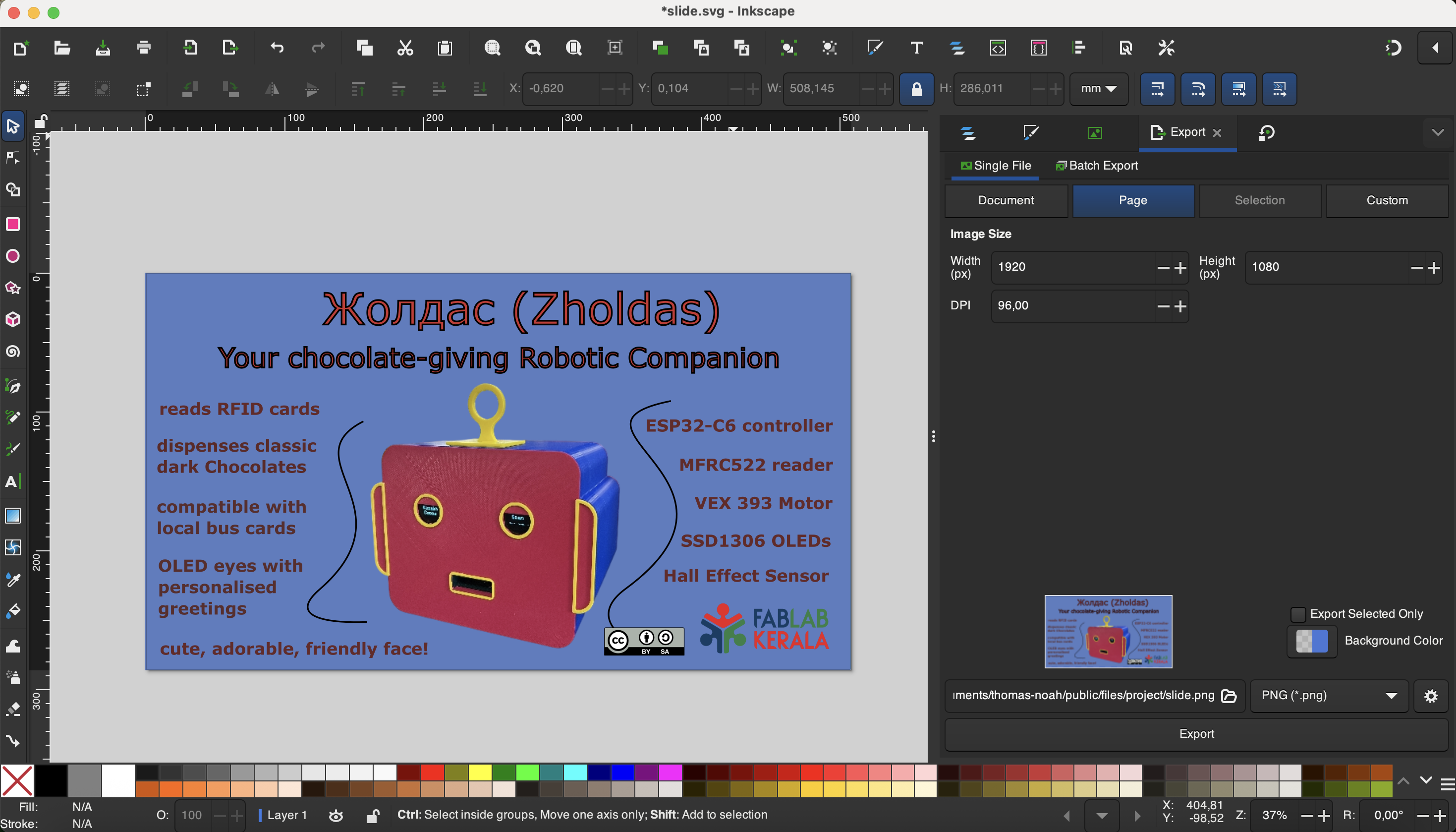Viewport: 1456px width, 832px height.
Task: Expand the dock panel chevron menu
Action: click(1437, 132)
